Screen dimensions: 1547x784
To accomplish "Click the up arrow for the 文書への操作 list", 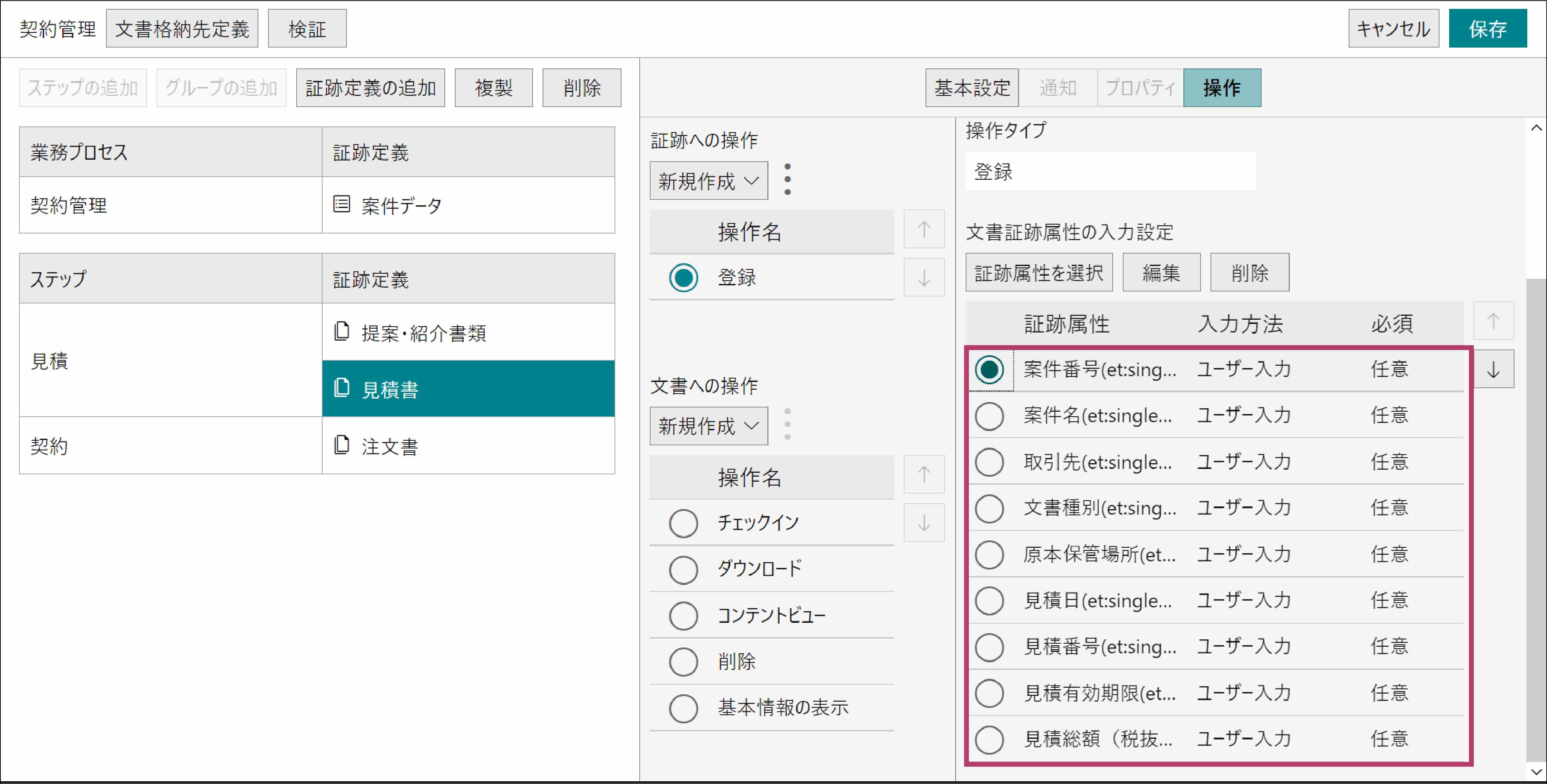I will click(x=924, y=474).
